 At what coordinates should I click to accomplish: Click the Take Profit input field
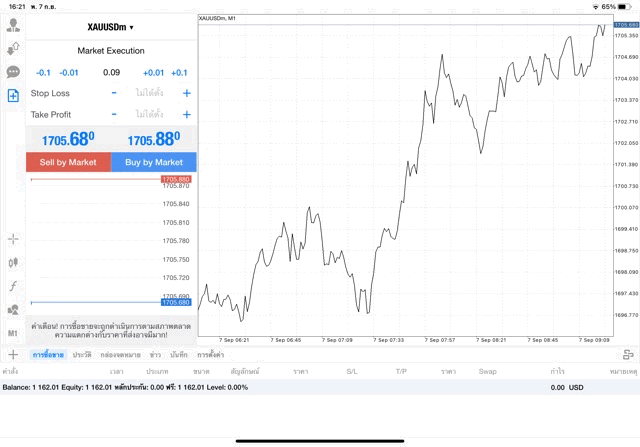coord(149,115)
